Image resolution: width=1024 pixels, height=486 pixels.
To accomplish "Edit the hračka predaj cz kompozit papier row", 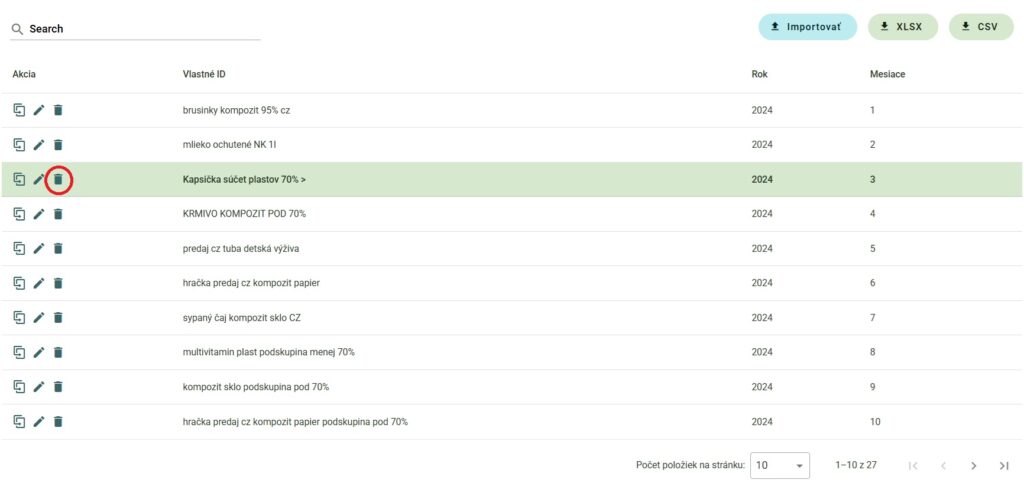I will pyautogui.click(x=39, y=283).
